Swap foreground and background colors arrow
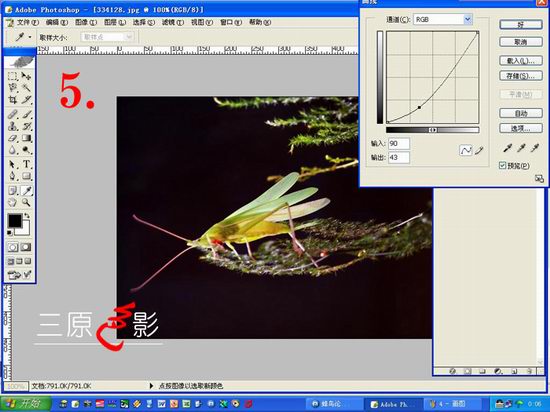550x412 pixels. pos(27,216)
